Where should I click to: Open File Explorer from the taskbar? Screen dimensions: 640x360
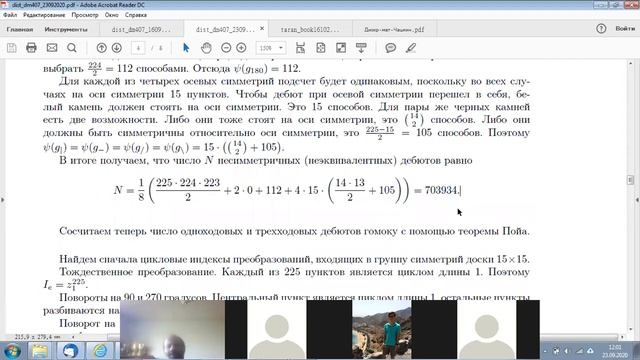[x=40, y=351]
